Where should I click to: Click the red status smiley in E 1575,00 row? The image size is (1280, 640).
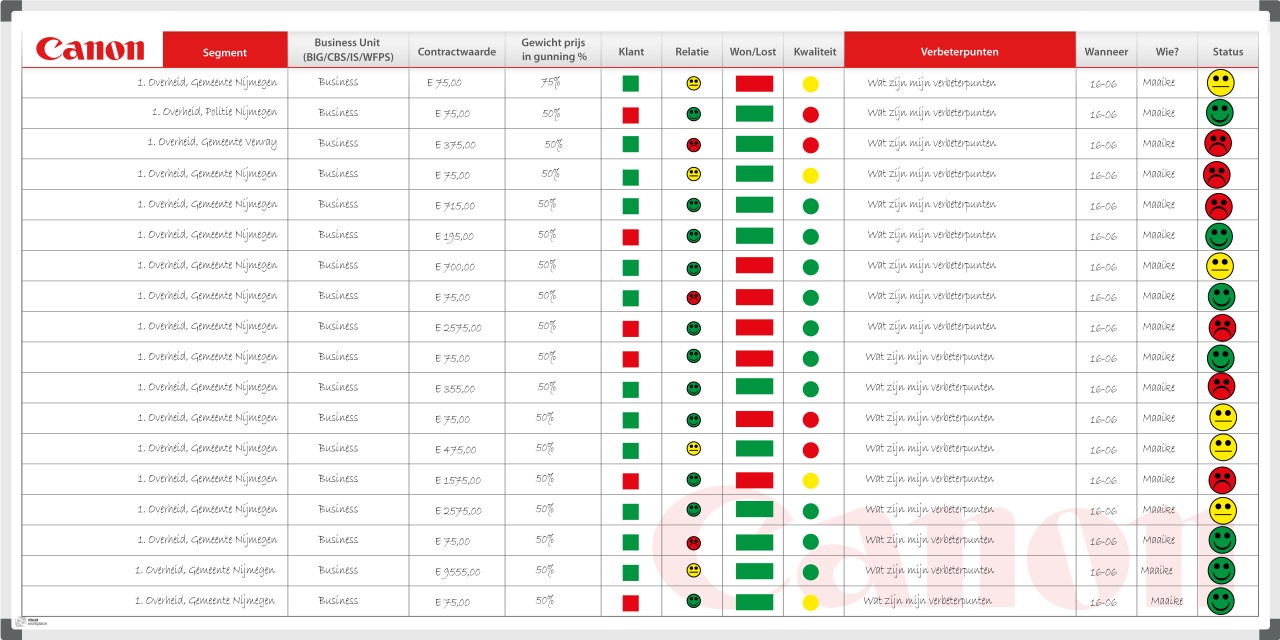click(1222, 480)
